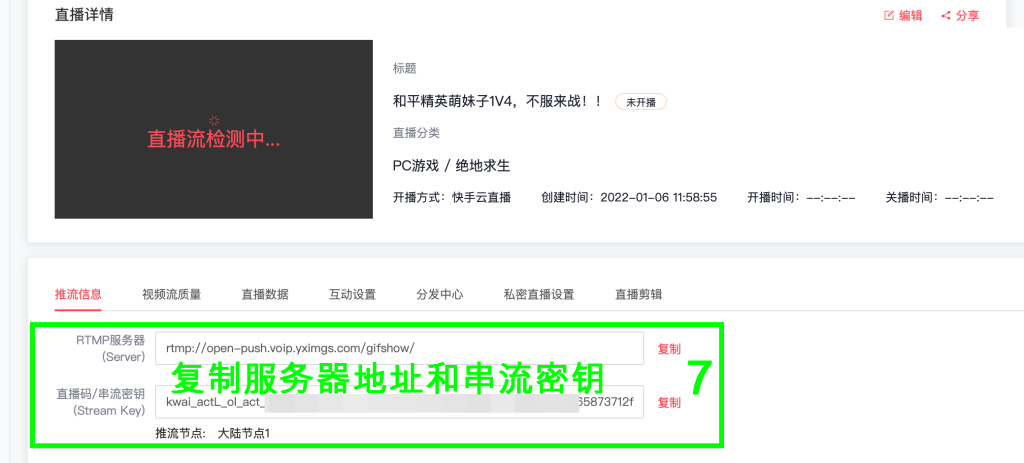1024x463 pixels.
Task: Go to the 互动设置 tab
Action: pyautogui.click(x=353, y=294)
